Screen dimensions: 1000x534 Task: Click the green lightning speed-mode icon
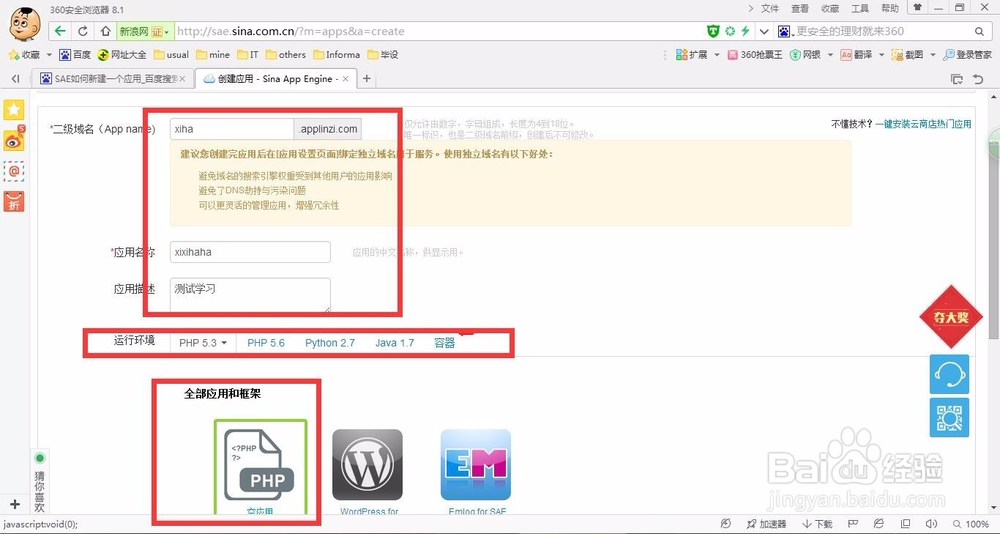pos(745,31)
